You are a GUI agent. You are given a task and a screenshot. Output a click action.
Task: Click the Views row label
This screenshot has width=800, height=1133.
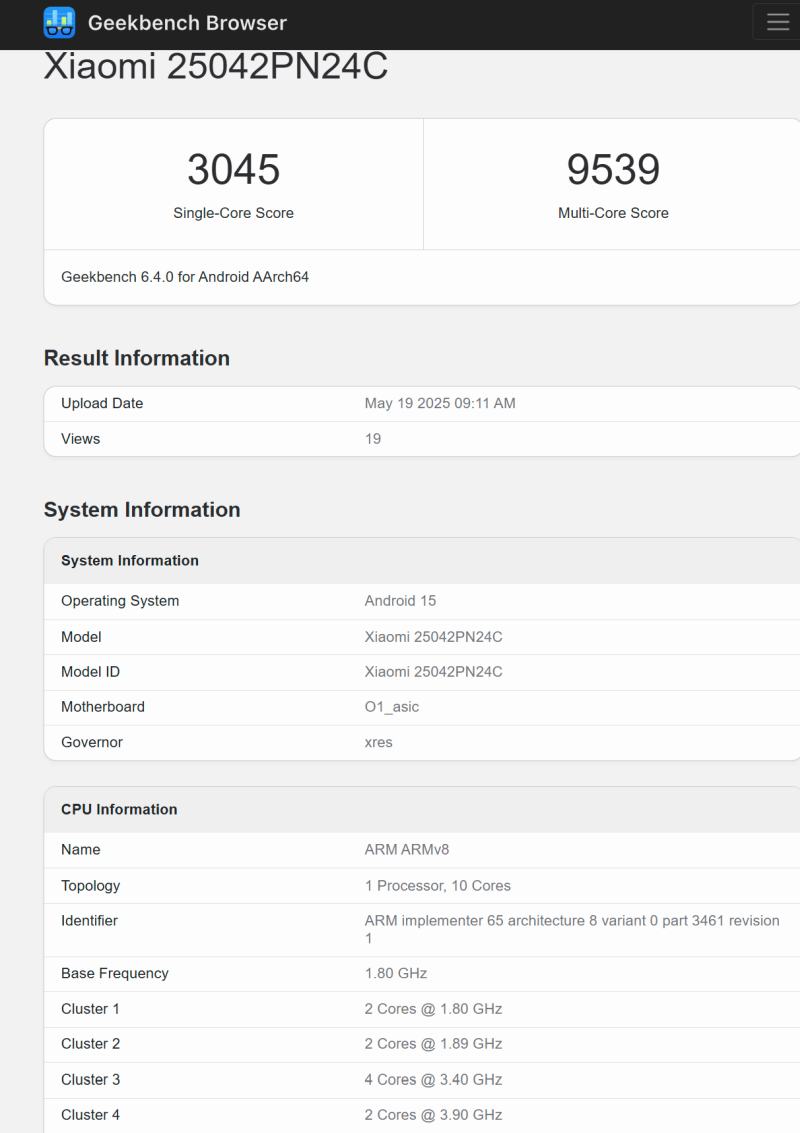(80, 439)
